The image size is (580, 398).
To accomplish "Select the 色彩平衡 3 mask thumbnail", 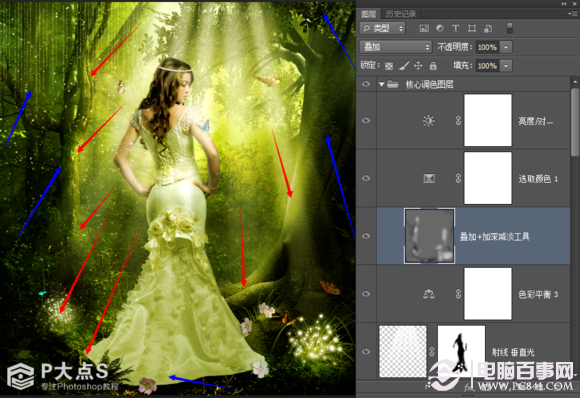I will tap(488, 294).
